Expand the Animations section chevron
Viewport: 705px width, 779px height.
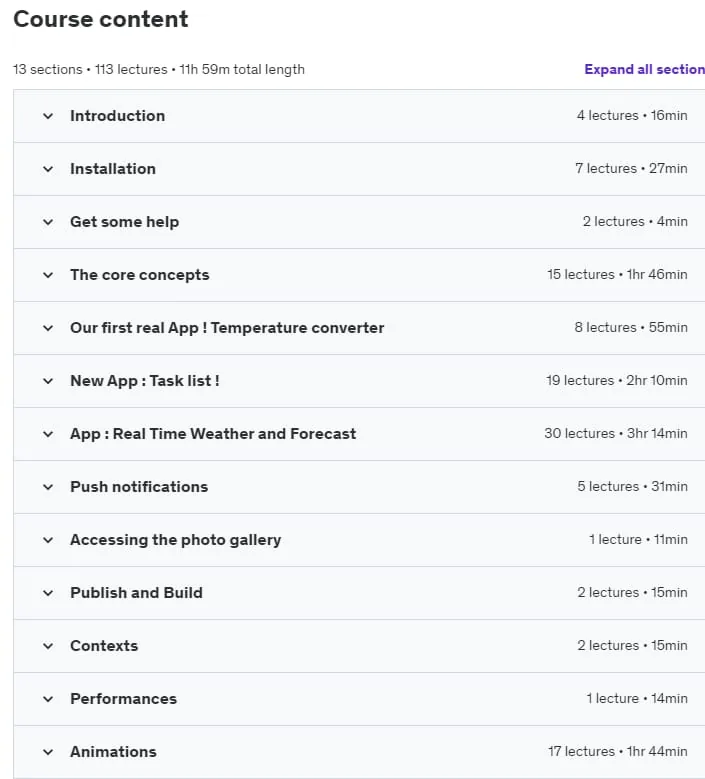coord(48,752)
